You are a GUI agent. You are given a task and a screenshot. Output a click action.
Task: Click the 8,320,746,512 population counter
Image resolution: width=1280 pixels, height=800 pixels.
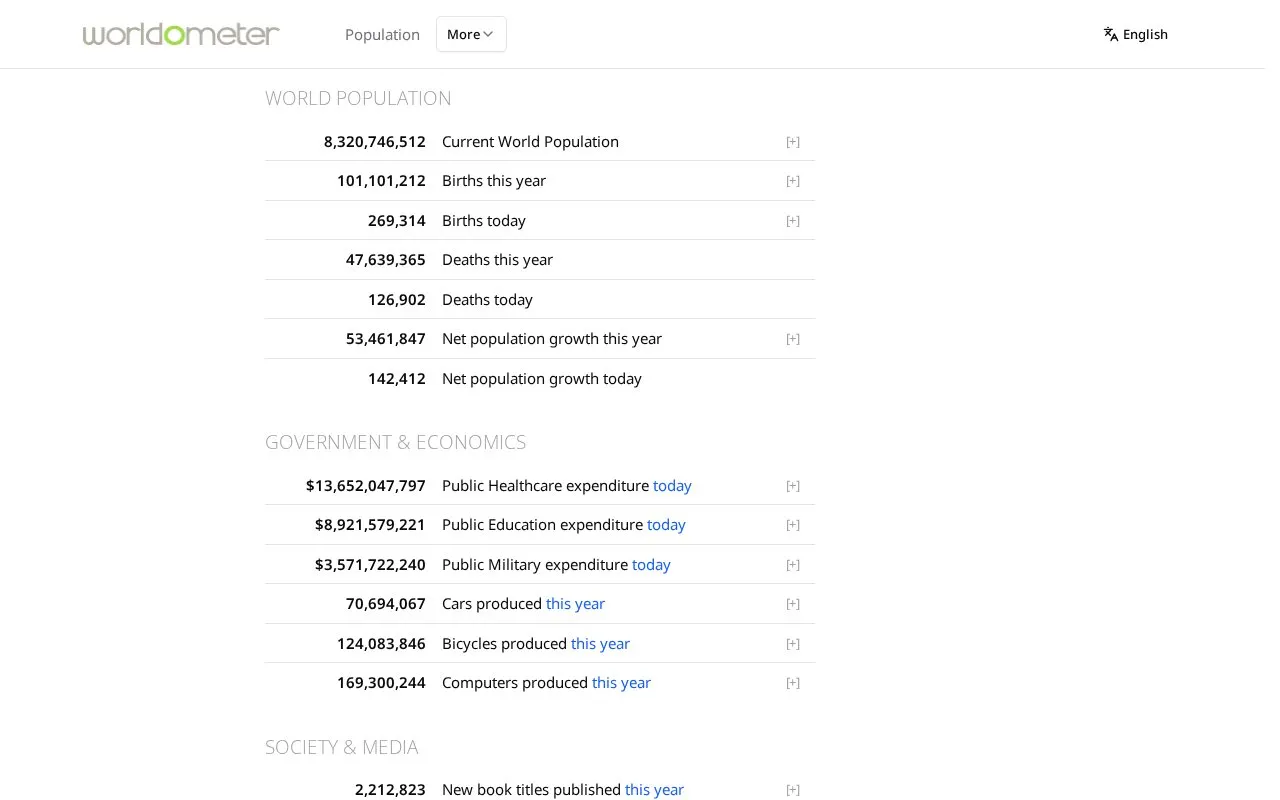(375, 142)
